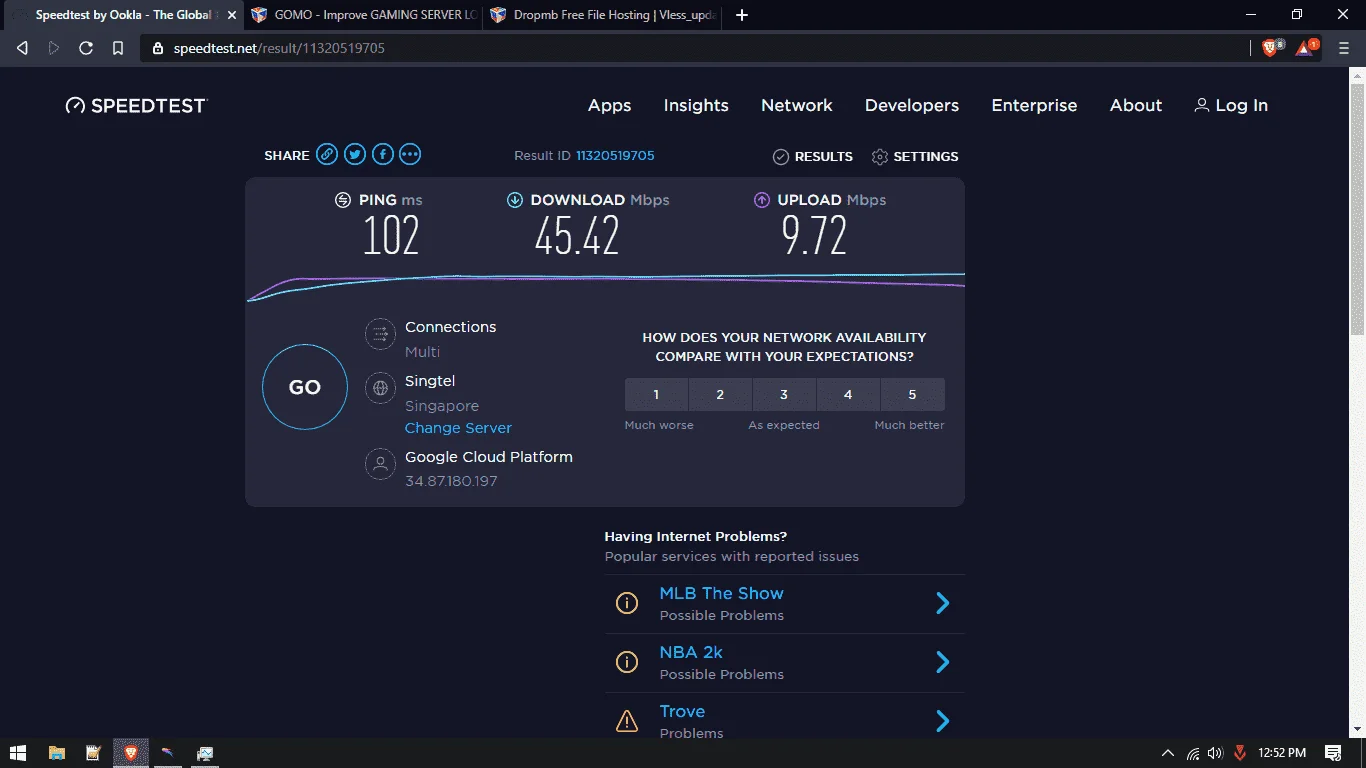1366x768 pixels.
Task: Click the 45.42 download speed value
Action: [x=577, y=236]
